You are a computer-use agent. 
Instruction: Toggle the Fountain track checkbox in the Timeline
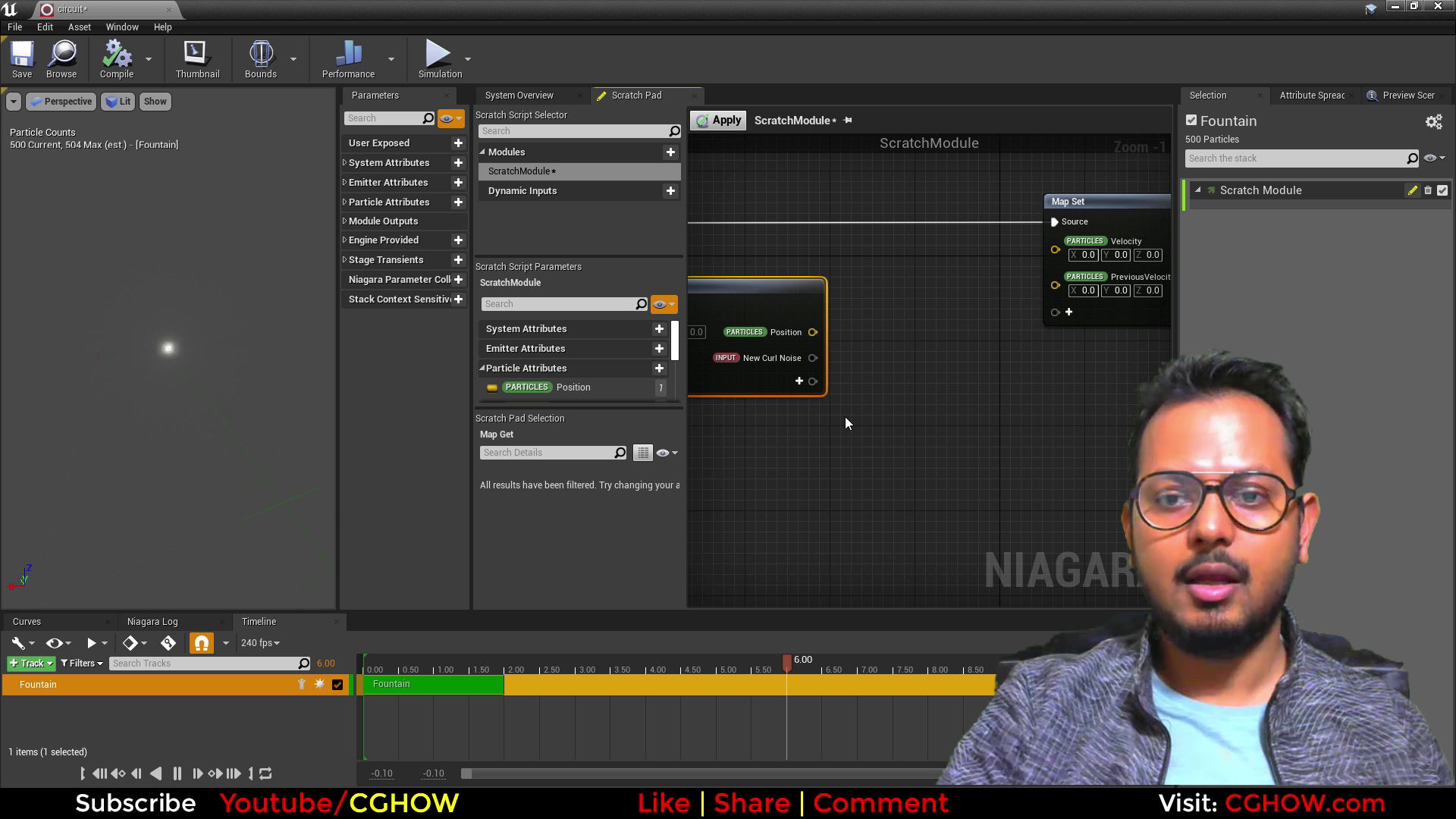pyautogui.click(x=337, y=684)
